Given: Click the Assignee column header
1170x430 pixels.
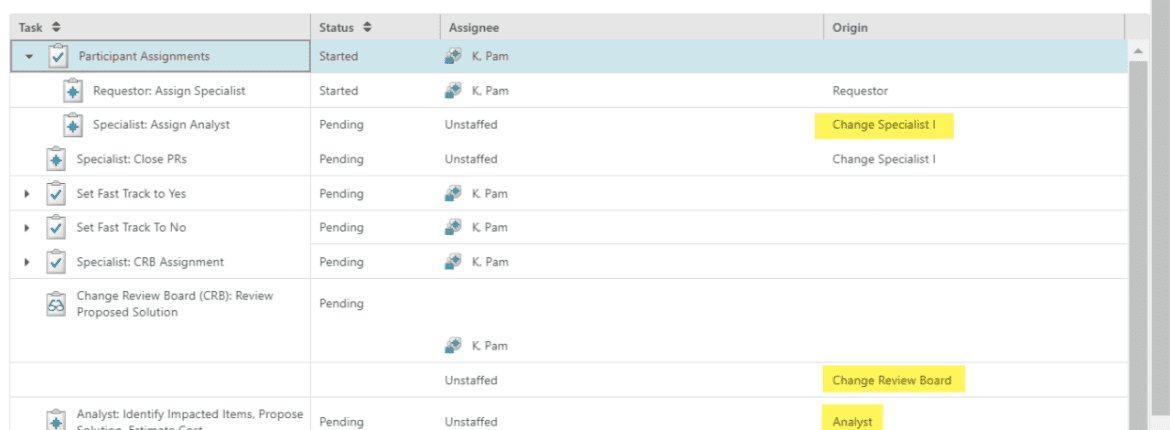Looking at the screenshot, I should [474, 28].
